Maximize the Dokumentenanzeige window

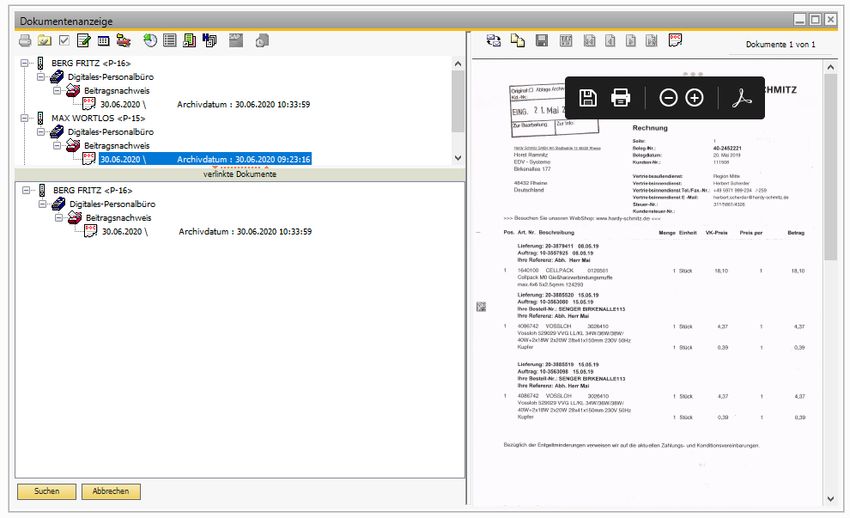pos(815,20)
